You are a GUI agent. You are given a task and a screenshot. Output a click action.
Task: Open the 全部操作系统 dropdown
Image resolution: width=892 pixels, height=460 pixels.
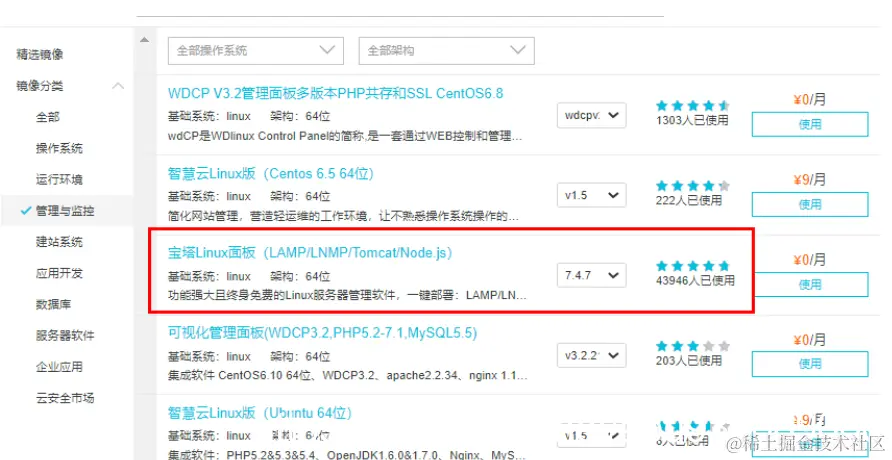[x=256, y=51]
